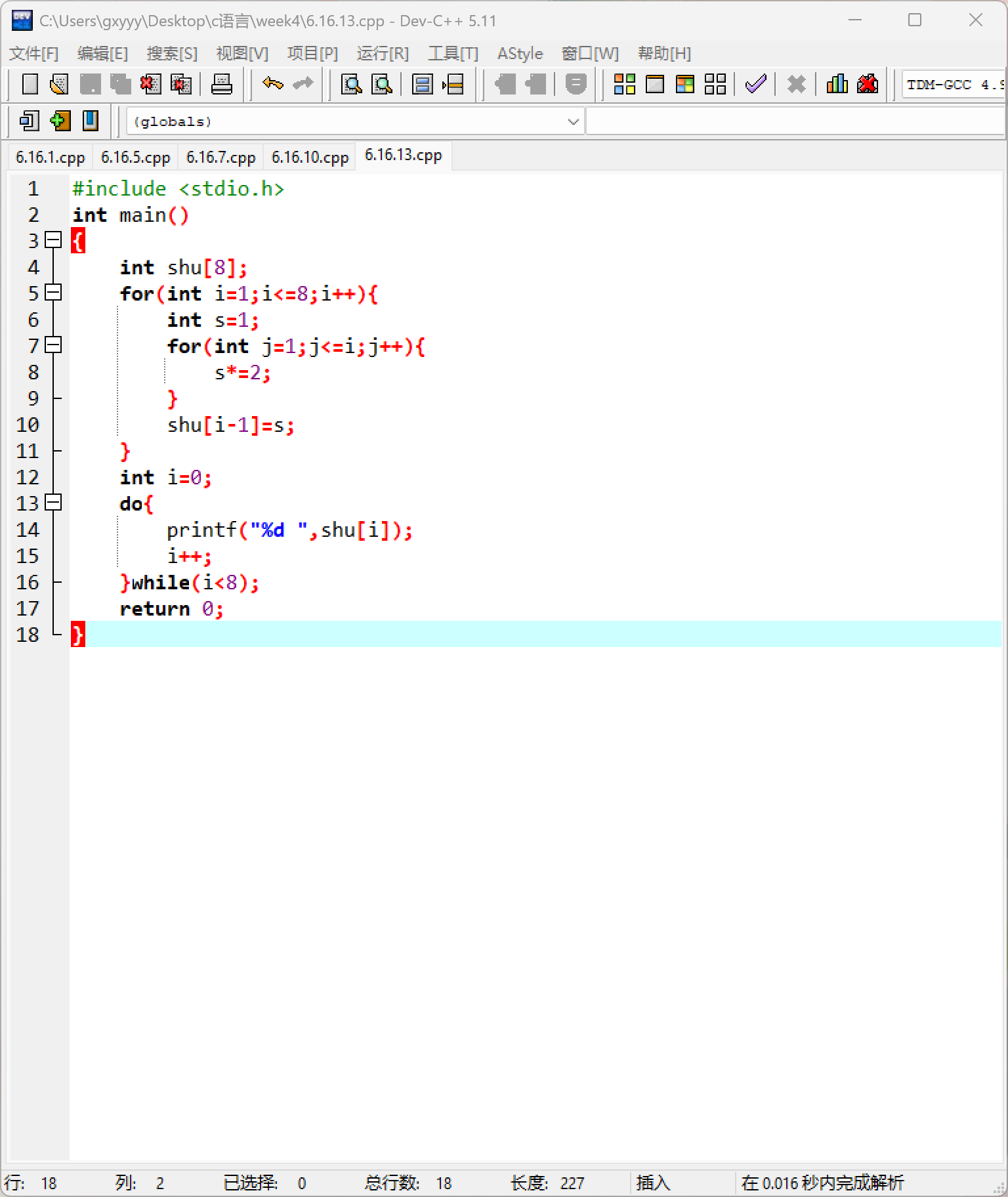Image resolution: width=1008 pixels, height=1197 pixels.
Task: Click the Rebuild All grey squares icon
Action: 715,84
